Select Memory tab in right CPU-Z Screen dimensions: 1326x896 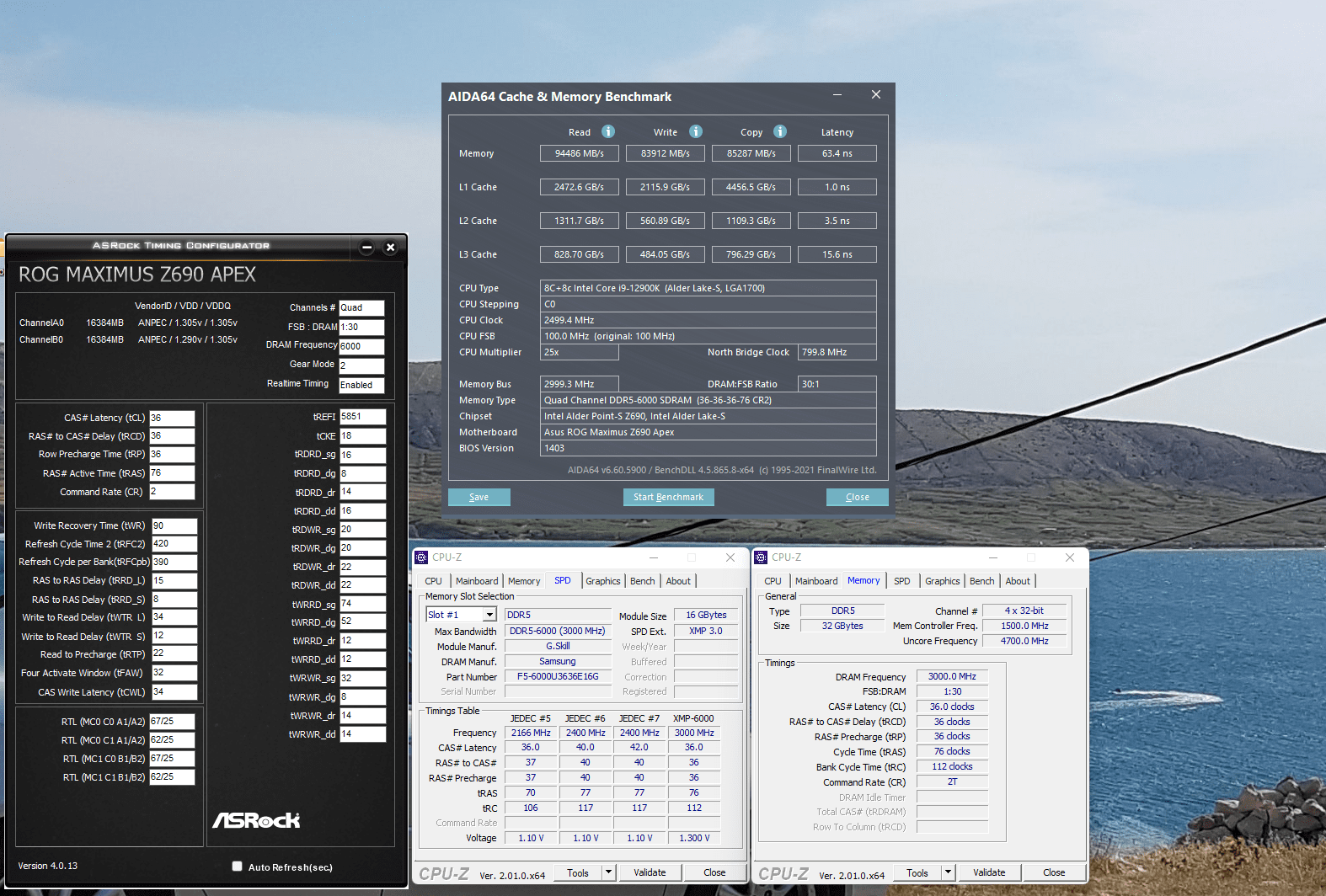pos(864,580)
